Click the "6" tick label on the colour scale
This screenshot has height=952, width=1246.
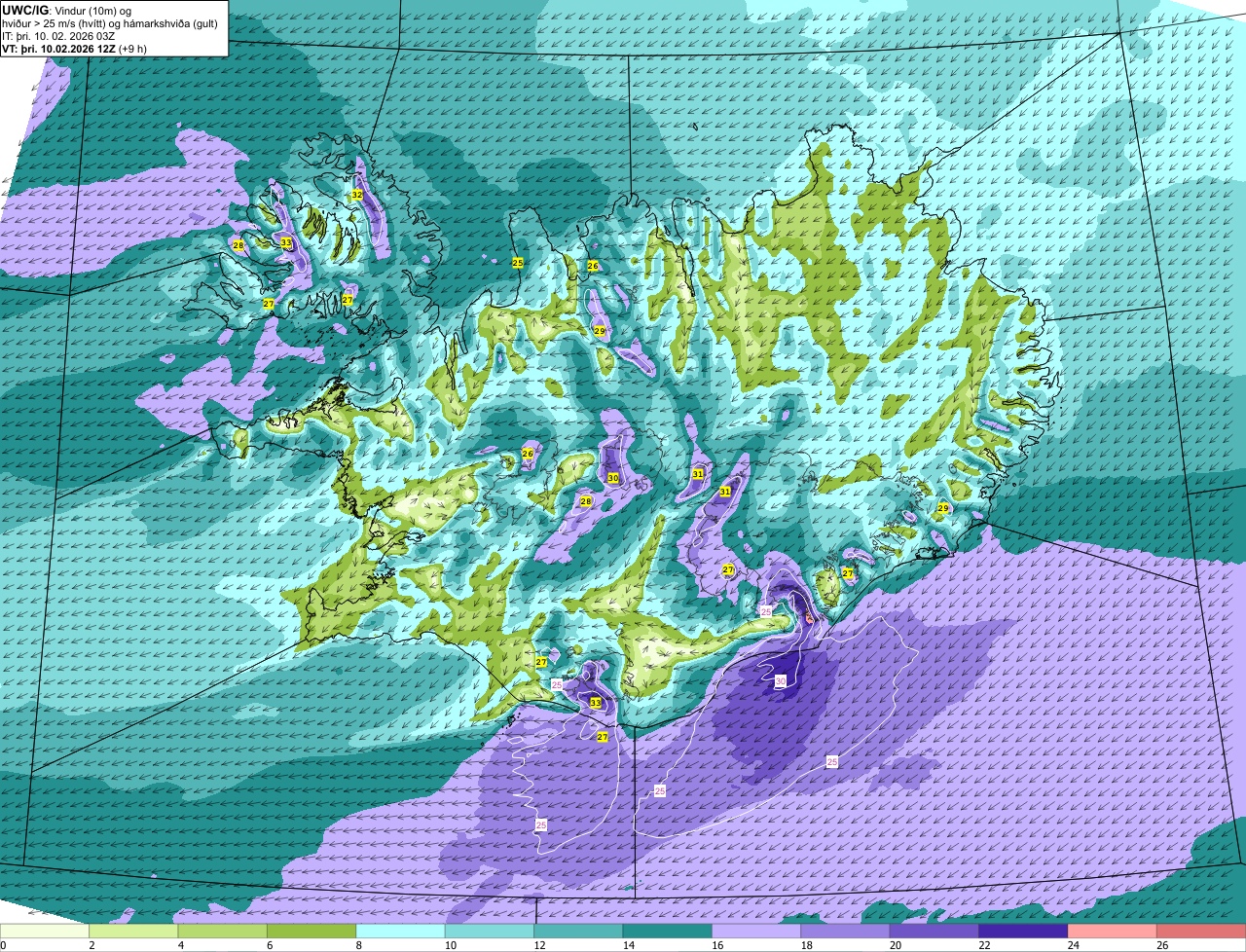[270, 945]
